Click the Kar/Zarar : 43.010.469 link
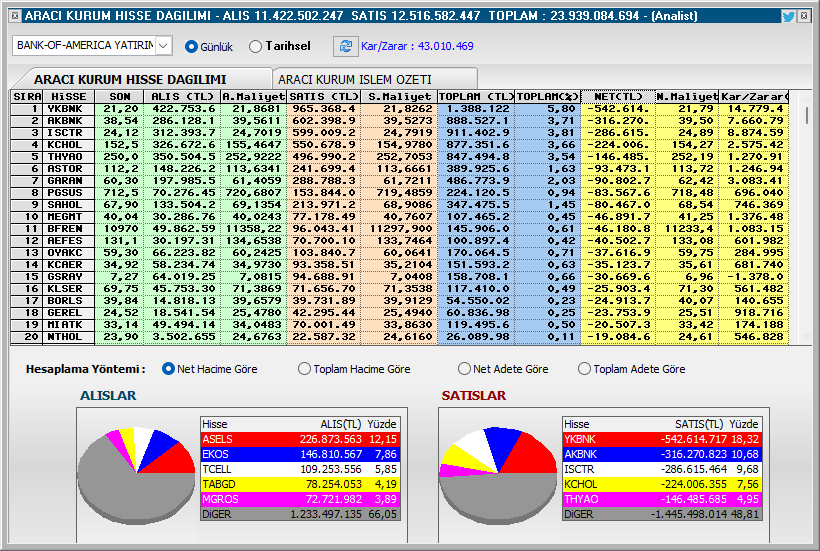The height and width of the screenshot is (551, 820). pyautogui.click(x=417, y=46)
